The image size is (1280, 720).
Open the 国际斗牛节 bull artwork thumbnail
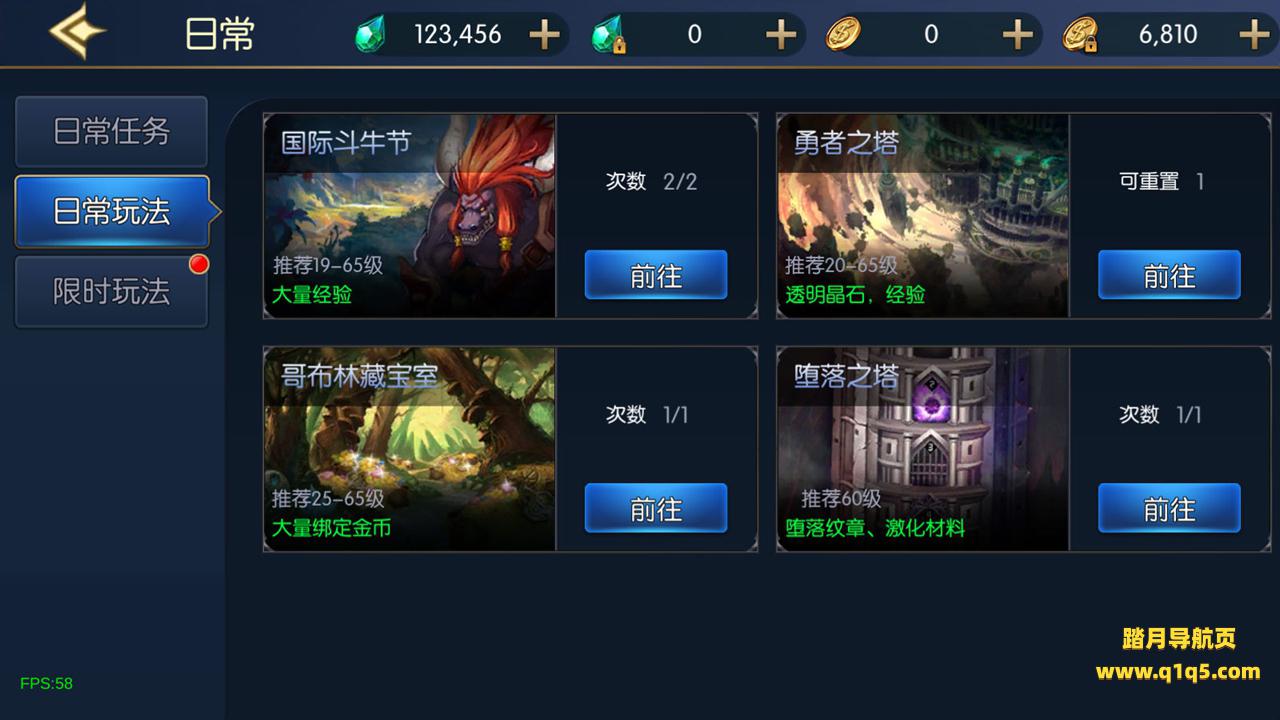410,216
